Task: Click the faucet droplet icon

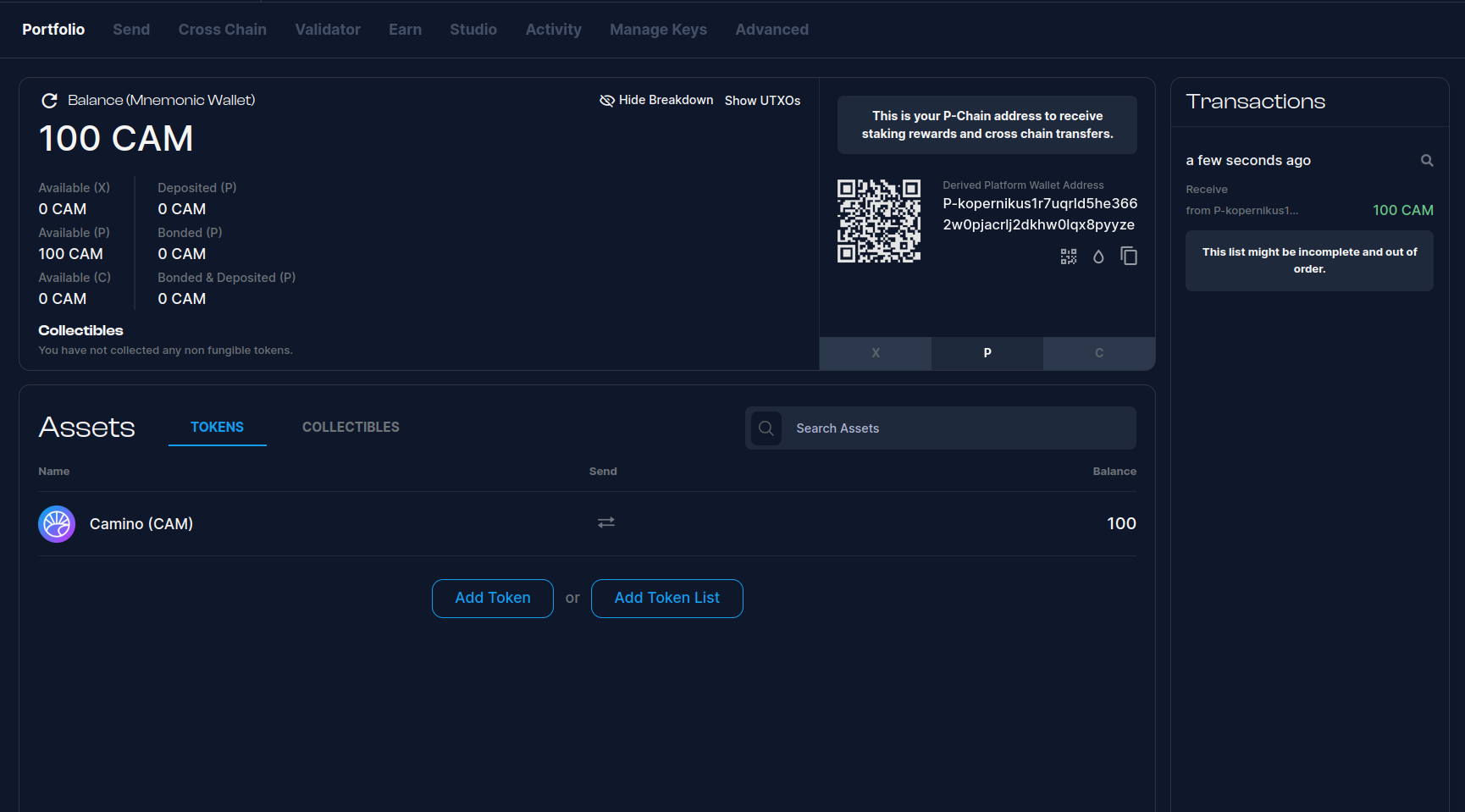Action: click(x=1098, y=257)
